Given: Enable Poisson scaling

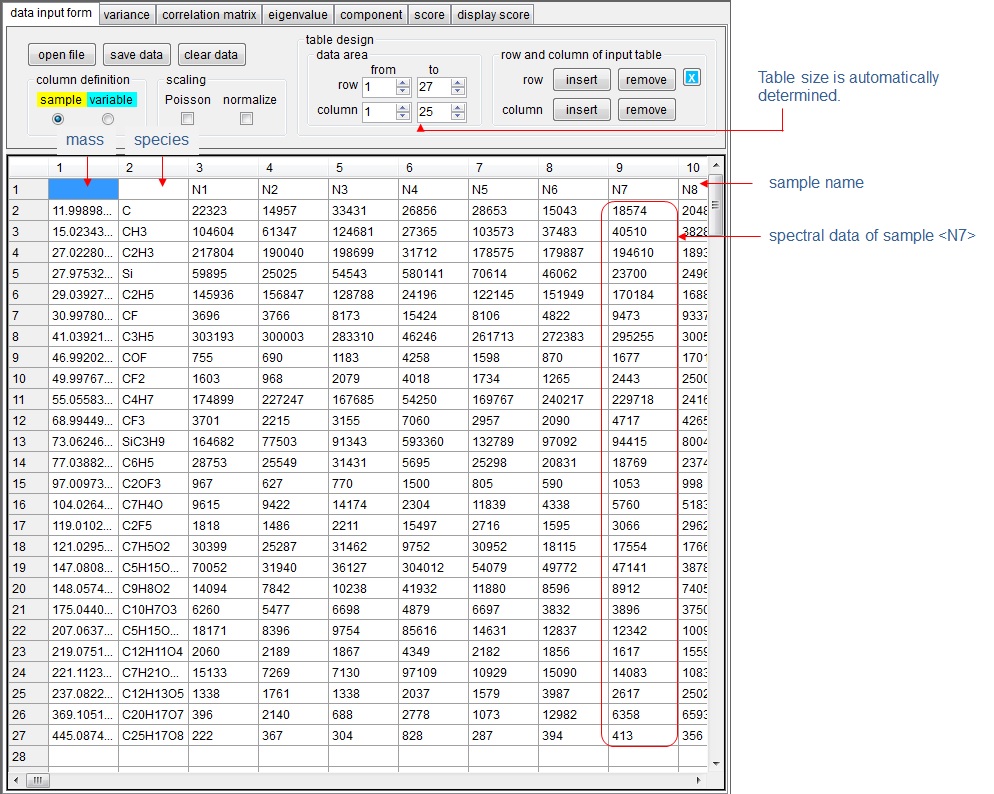Looking at the screenshot, I should tap(187, 118).
